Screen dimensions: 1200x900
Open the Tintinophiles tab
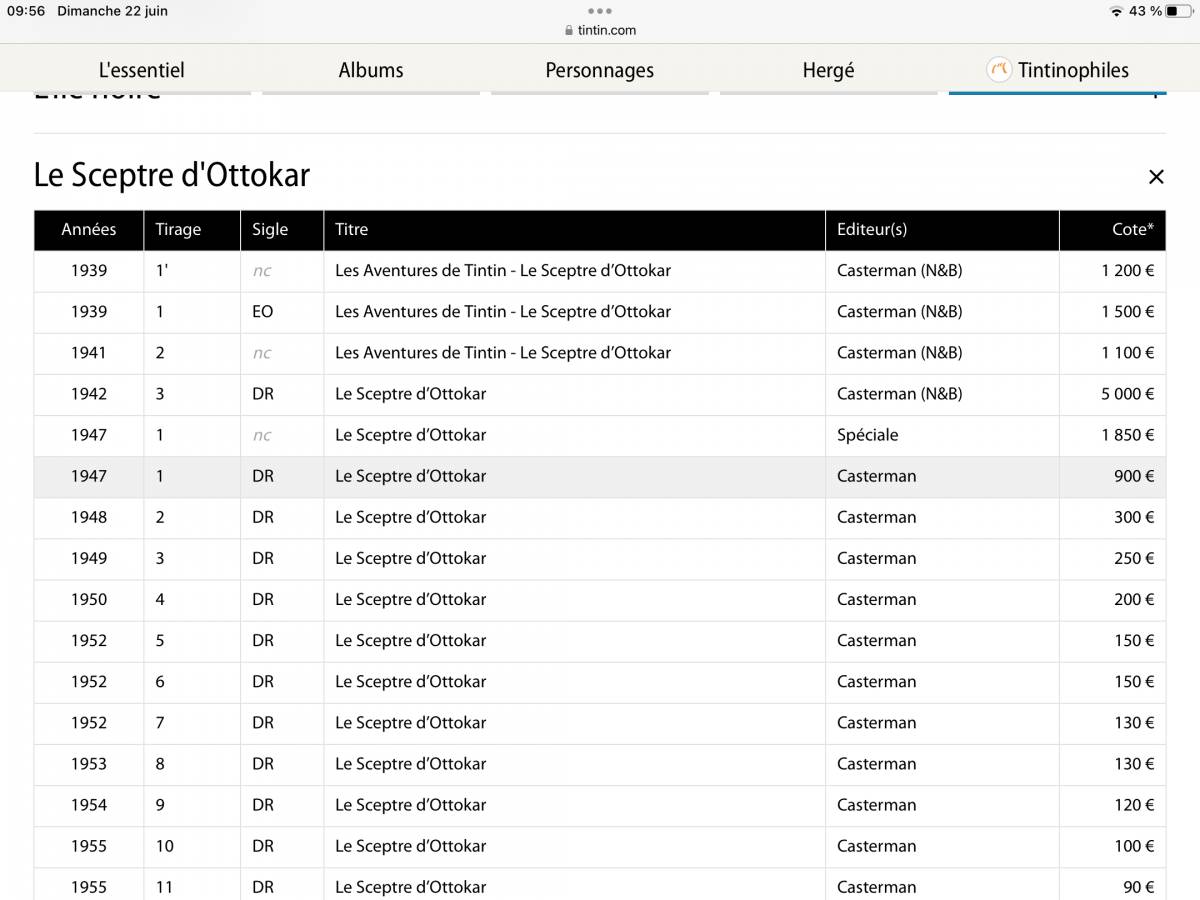point(1072,70)
